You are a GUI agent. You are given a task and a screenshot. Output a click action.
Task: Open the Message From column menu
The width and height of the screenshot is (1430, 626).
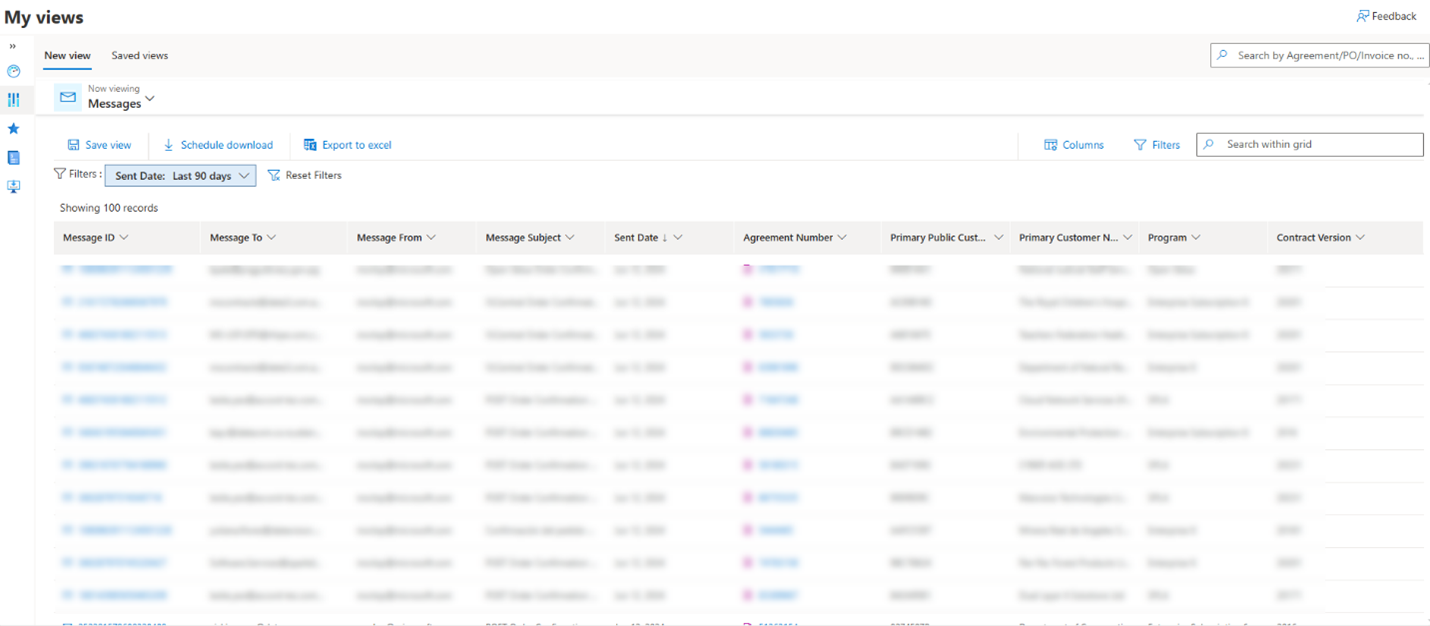tap(431, 238)
